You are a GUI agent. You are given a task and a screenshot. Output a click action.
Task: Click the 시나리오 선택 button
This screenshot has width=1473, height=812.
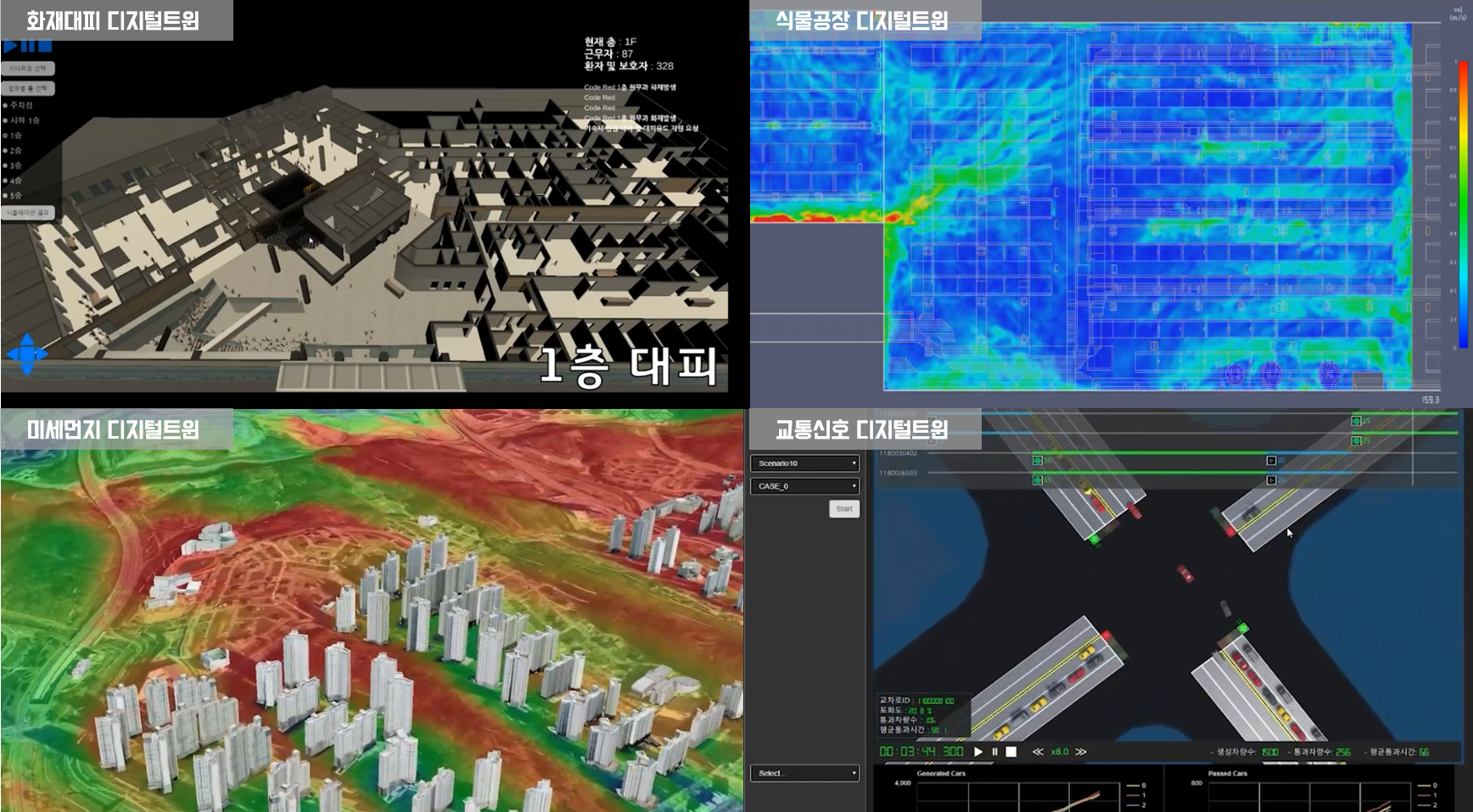pyautogui.click(x=28, y=68)
